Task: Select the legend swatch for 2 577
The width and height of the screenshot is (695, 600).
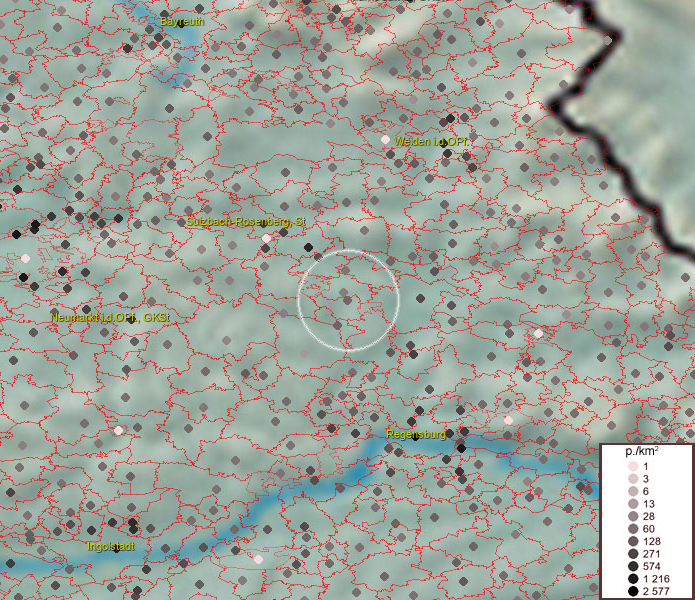Action: [x=633, y=593]
